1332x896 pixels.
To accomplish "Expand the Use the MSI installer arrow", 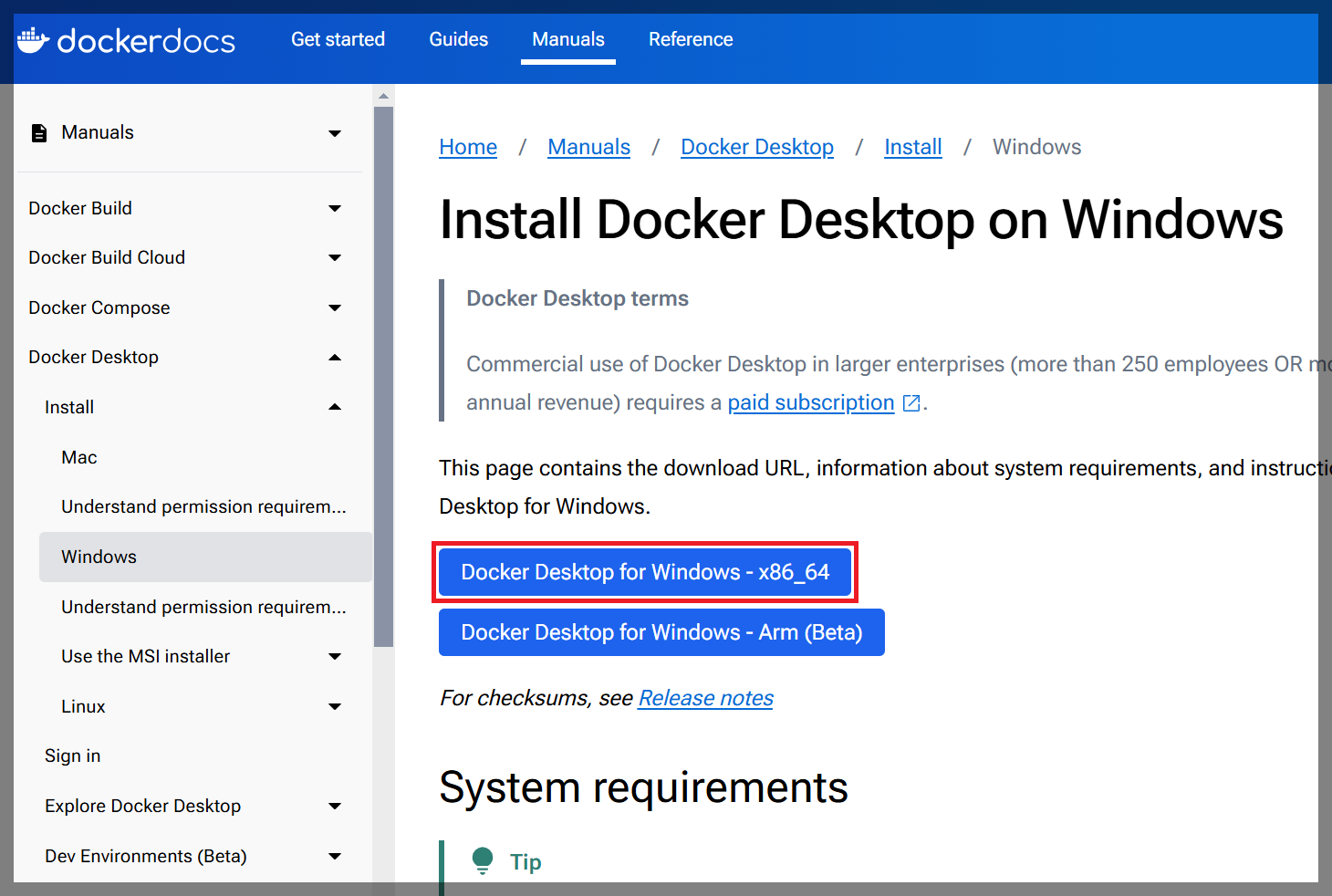I will point(335,656).
